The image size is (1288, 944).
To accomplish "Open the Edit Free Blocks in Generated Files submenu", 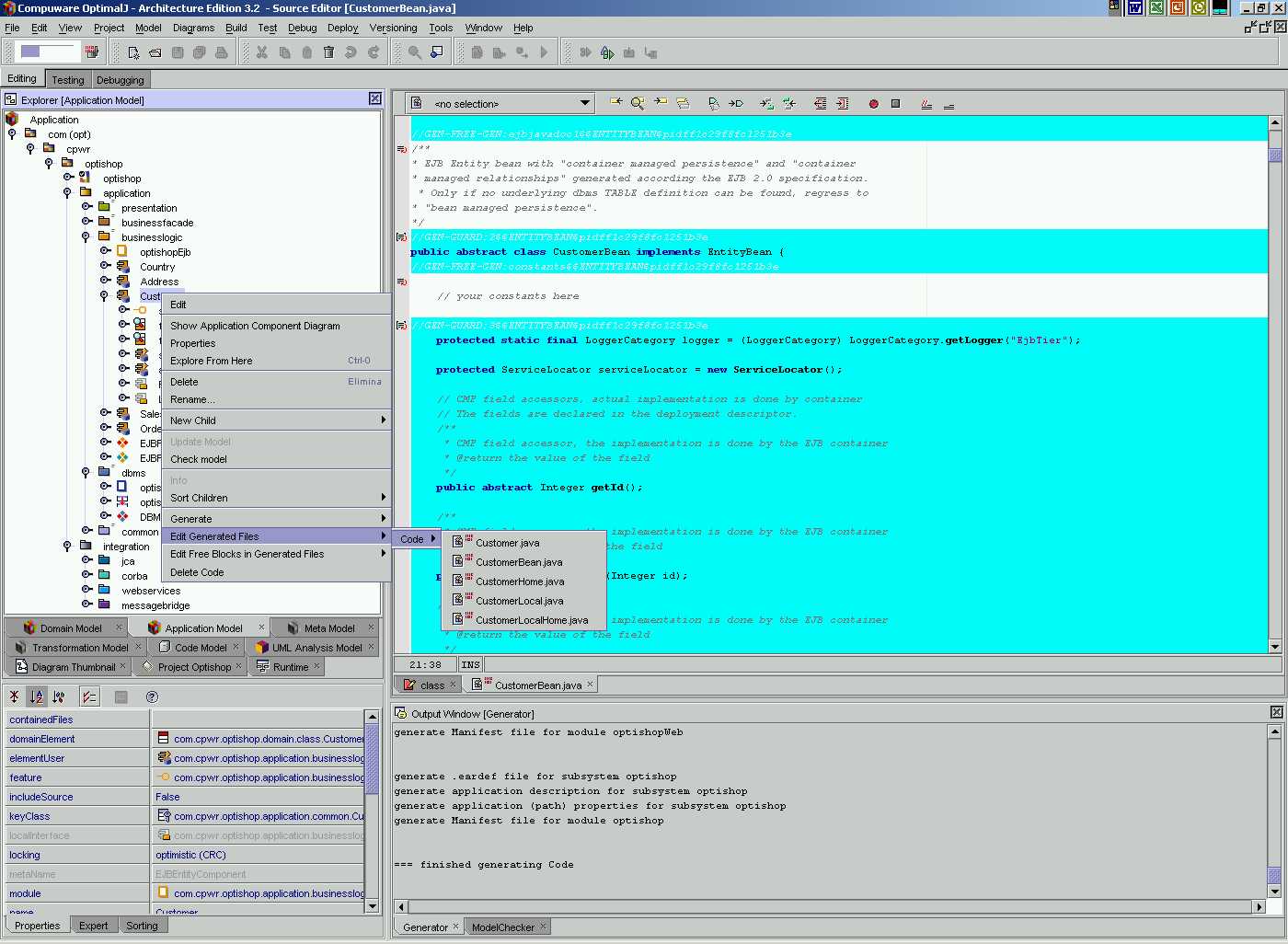I will 276,554.
